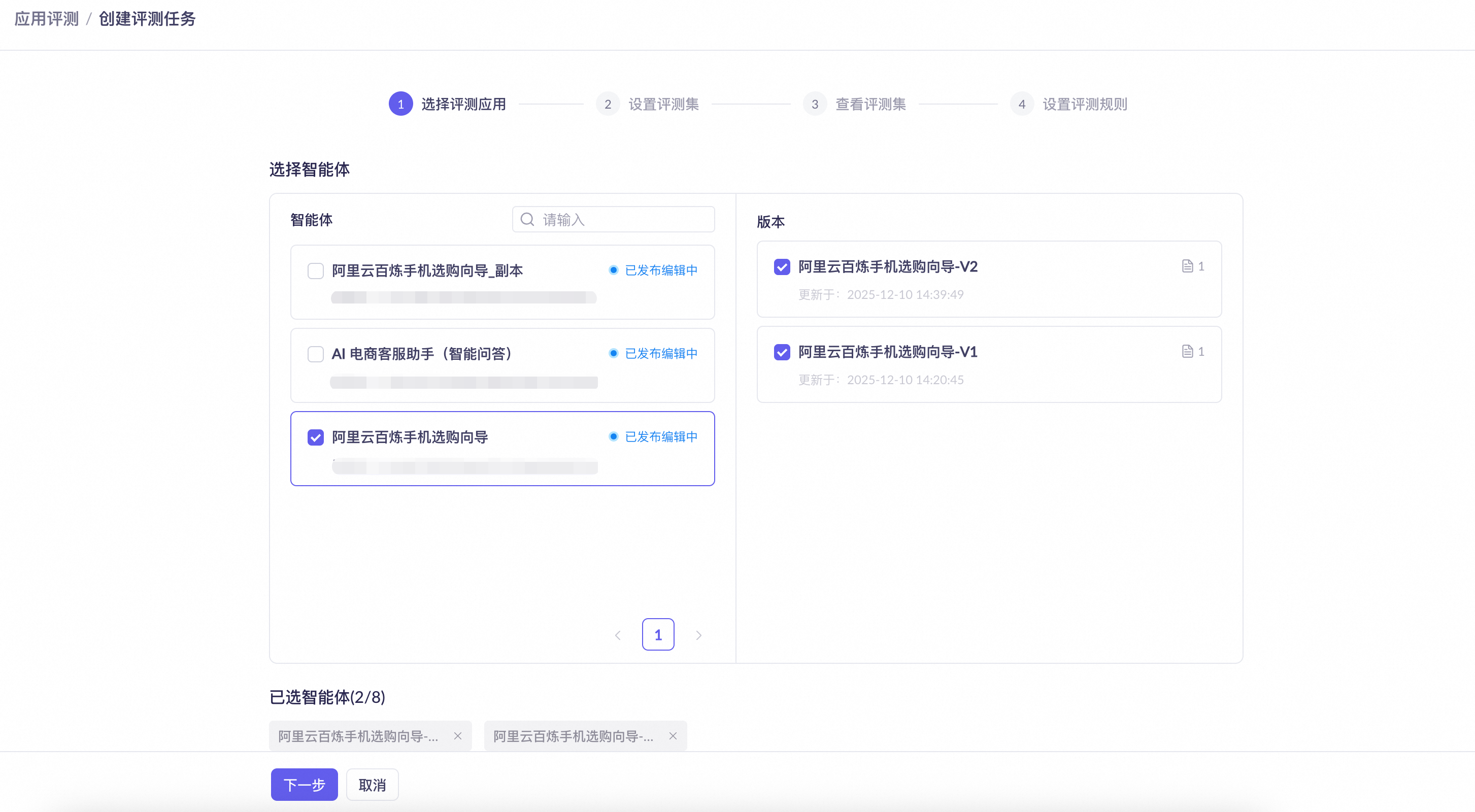Uncheck the 阿里云百炼手机选购向导-V2 version checkbox
The image size is (1475, 812).
[x=782, y=267]
